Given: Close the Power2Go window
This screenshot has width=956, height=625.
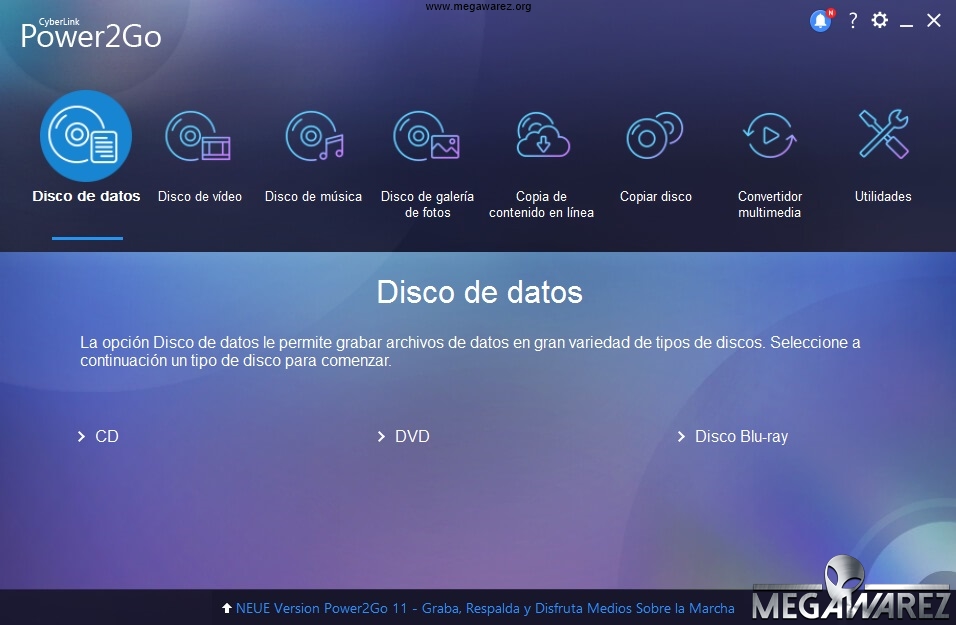Looking at the screenshot, I should pos(933,20).
